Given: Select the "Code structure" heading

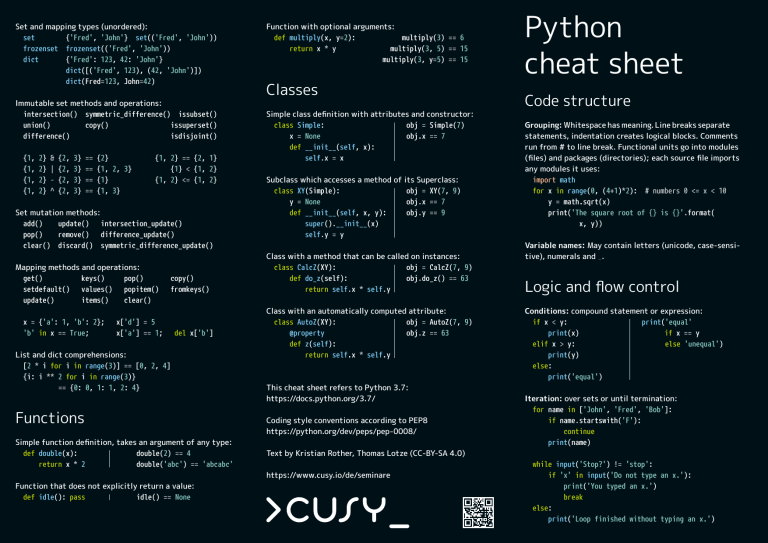Looking at the screenshot, I should click(577, 101).
